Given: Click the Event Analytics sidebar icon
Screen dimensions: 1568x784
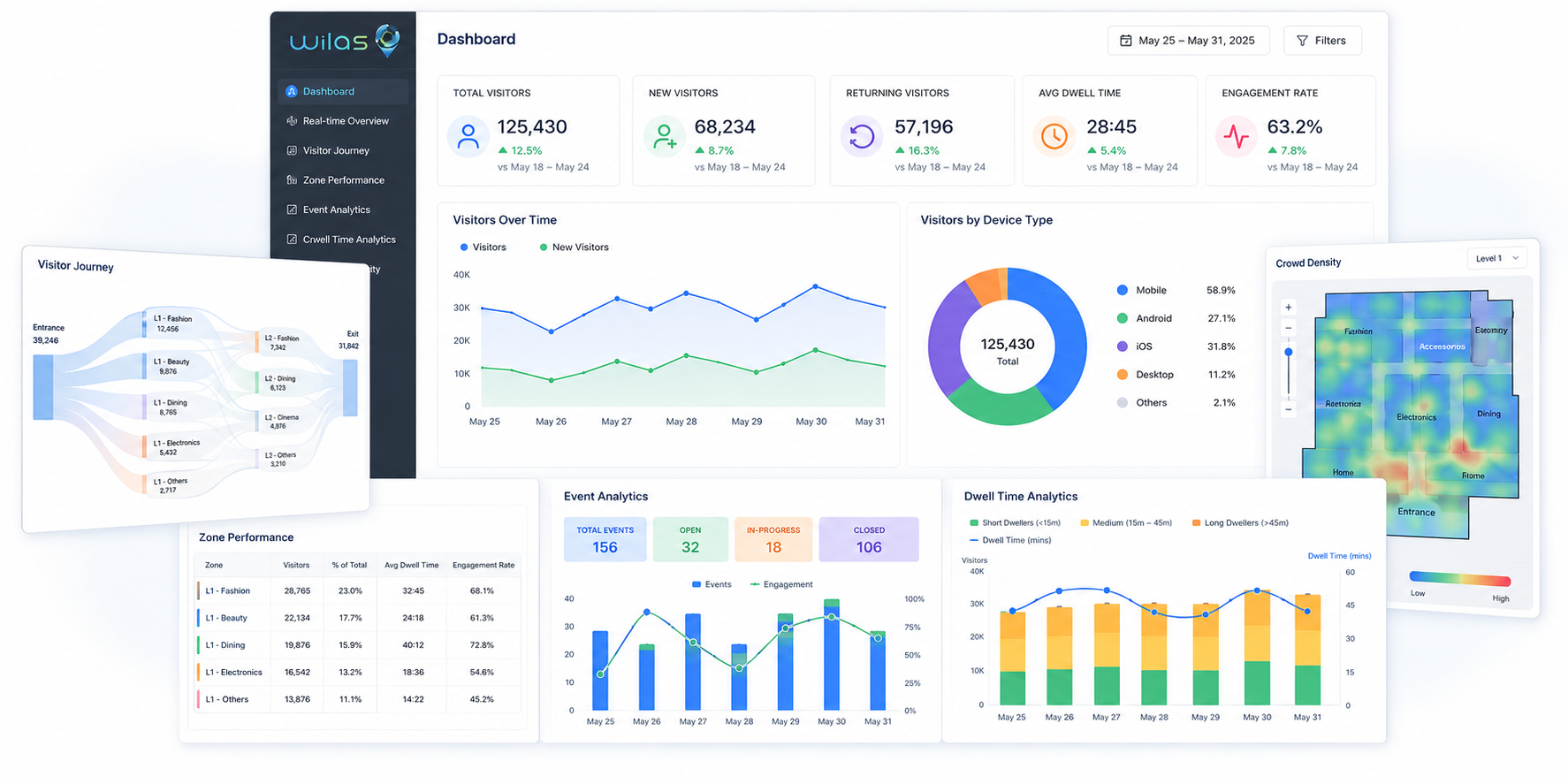Looking at the screenshot, I should [x=292, y=209].
